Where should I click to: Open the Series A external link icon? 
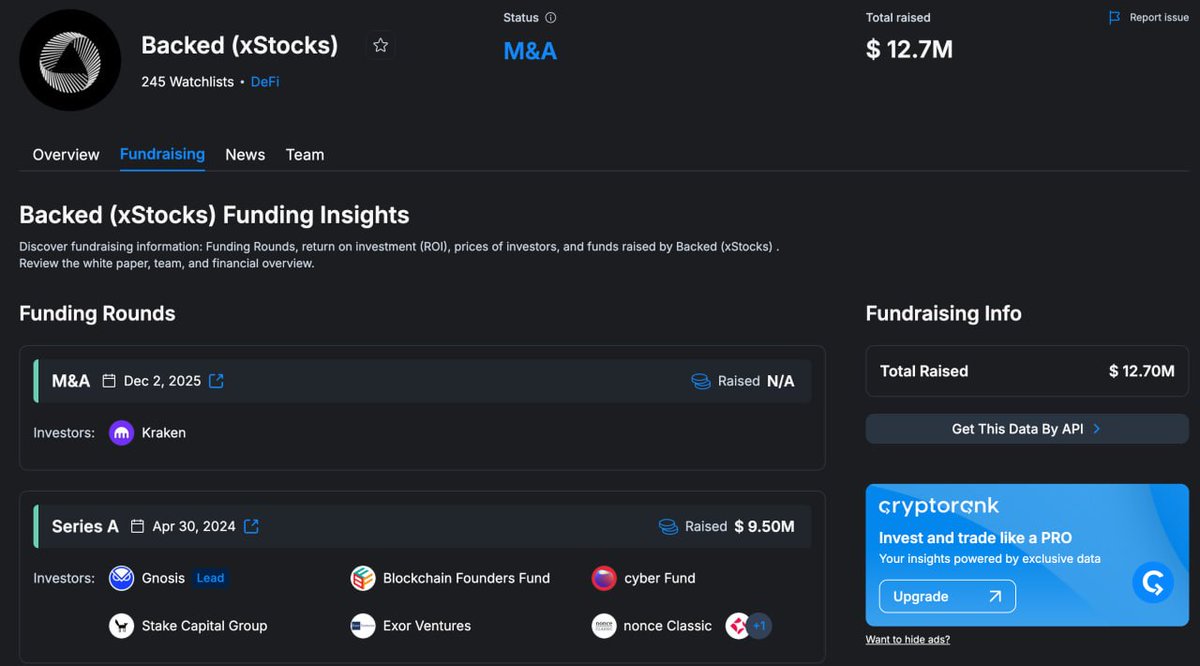pos(251,526)
